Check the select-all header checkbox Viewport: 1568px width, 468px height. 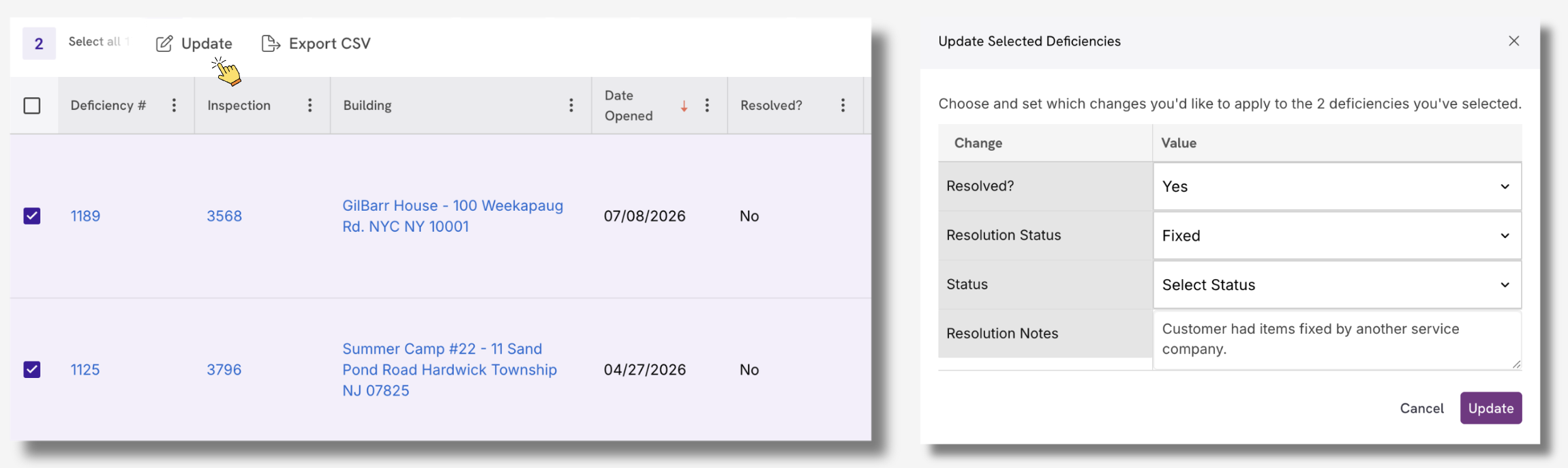(x=32, y=106)
